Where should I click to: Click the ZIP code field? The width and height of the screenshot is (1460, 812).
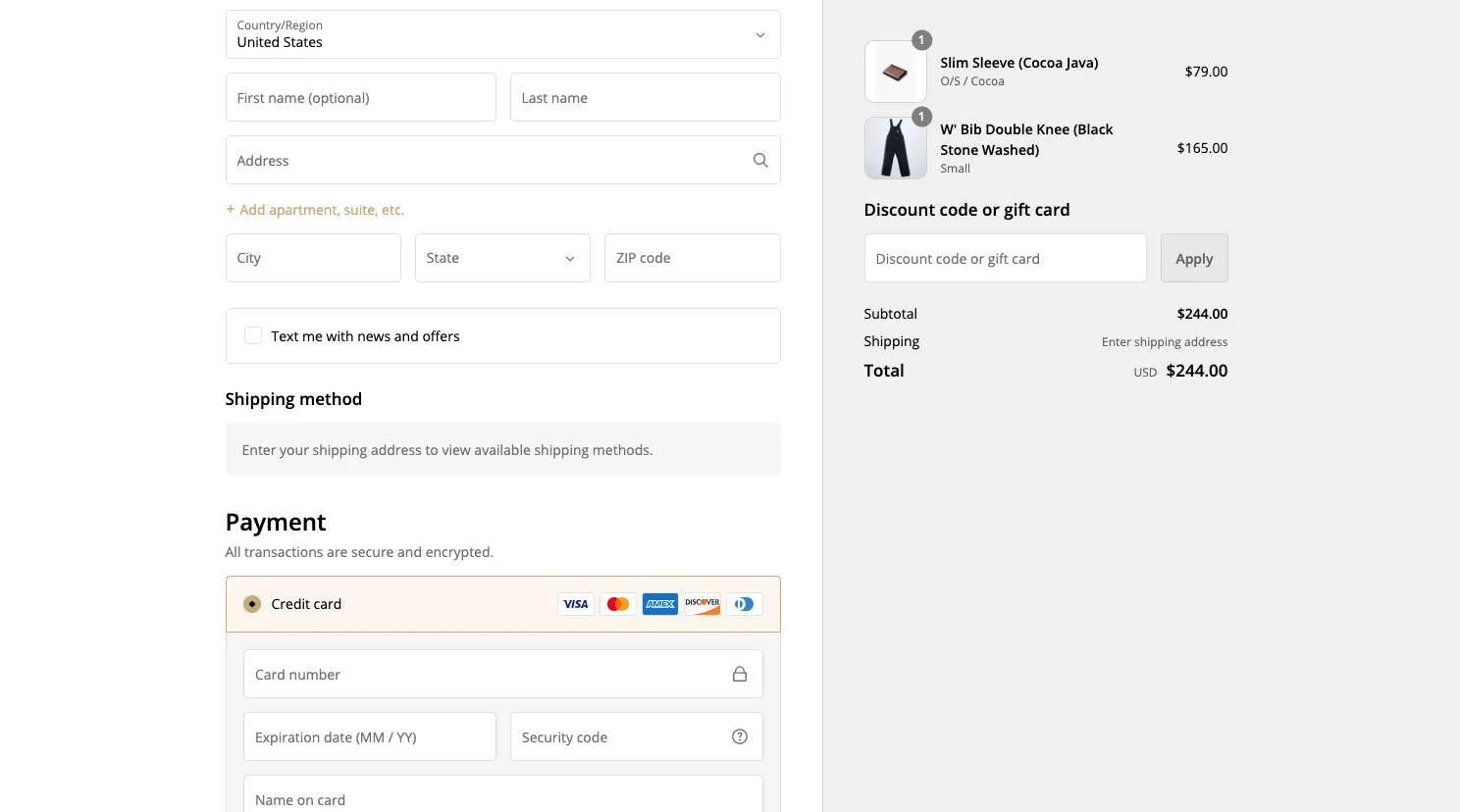coord(692,258)
